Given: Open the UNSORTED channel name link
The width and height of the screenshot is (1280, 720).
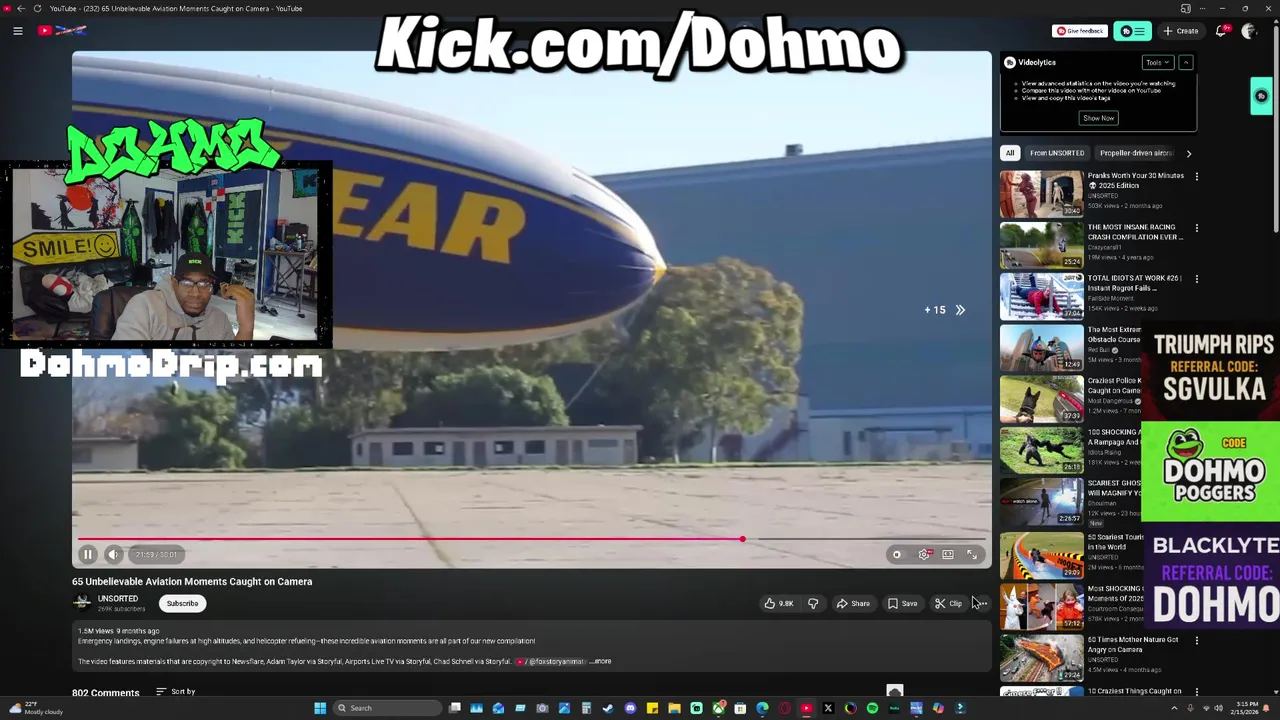Looking at the screenshot, I should (118, 598).
